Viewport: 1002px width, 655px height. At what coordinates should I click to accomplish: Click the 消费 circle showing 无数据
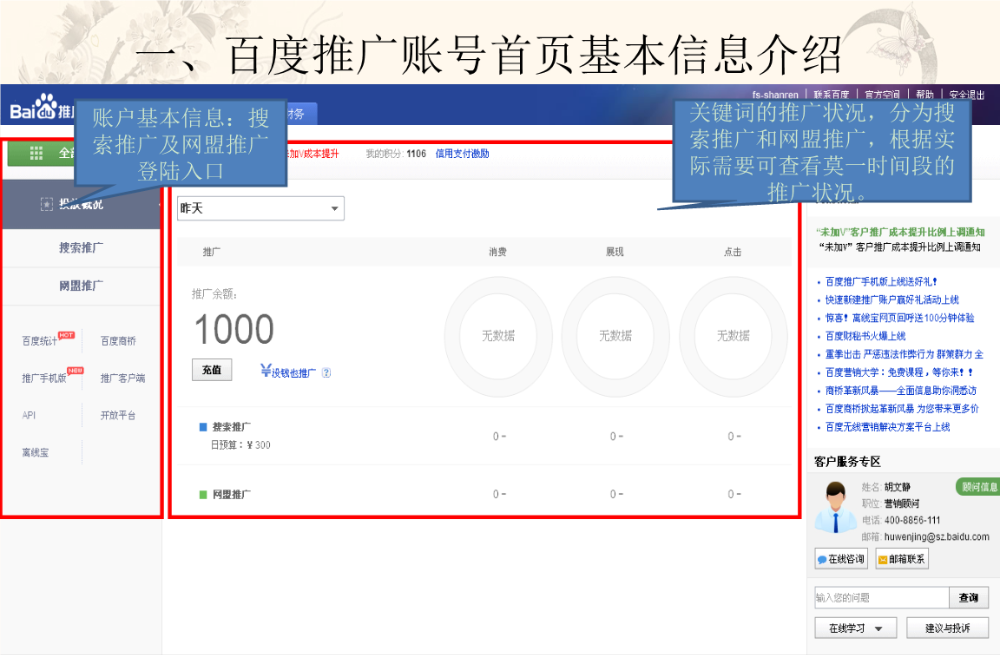pos(498,335)
